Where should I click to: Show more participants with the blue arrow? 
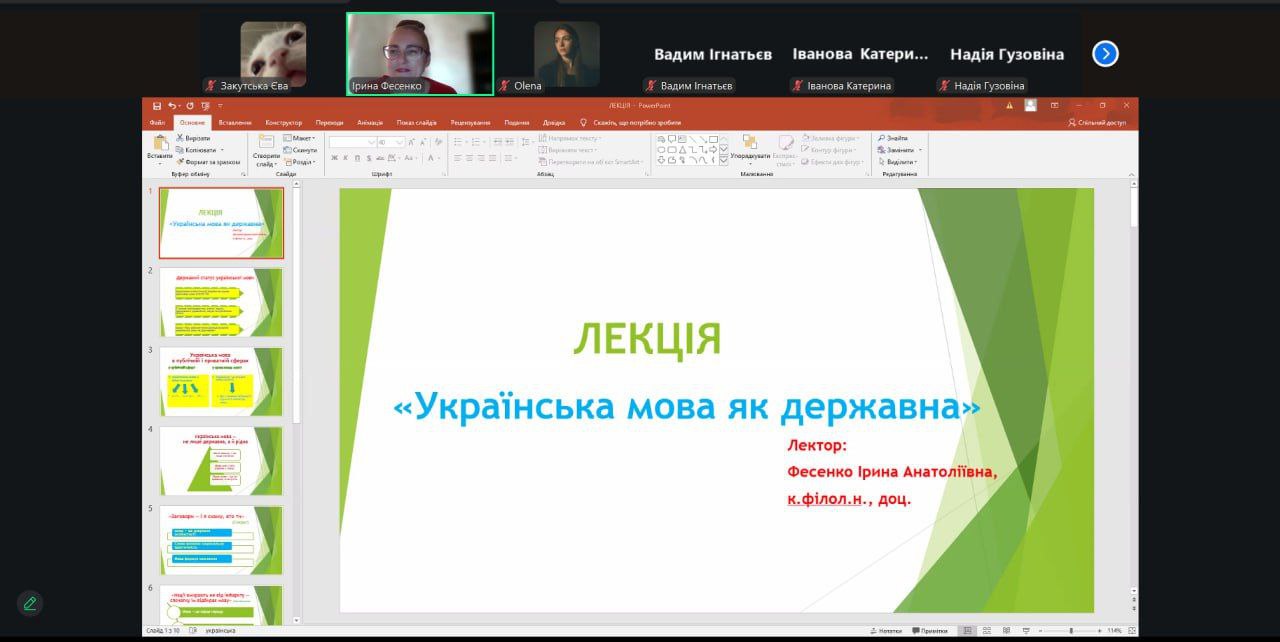(1104, 54)
